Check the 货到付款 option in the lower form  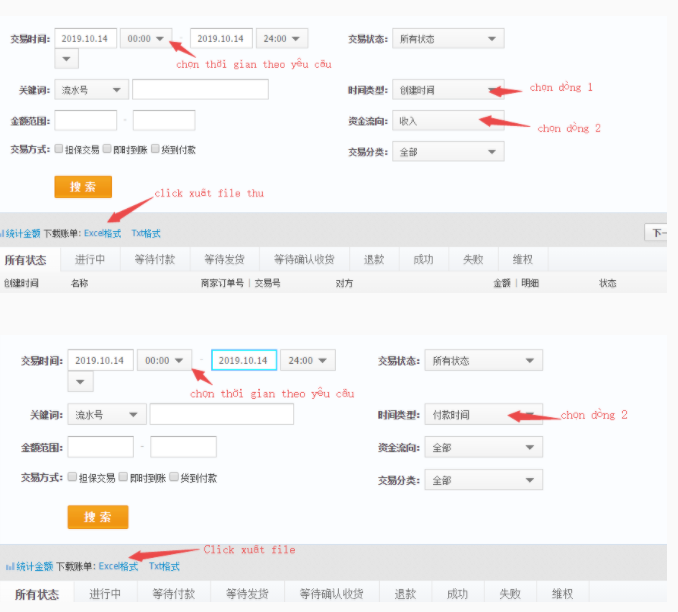point(173,478)
